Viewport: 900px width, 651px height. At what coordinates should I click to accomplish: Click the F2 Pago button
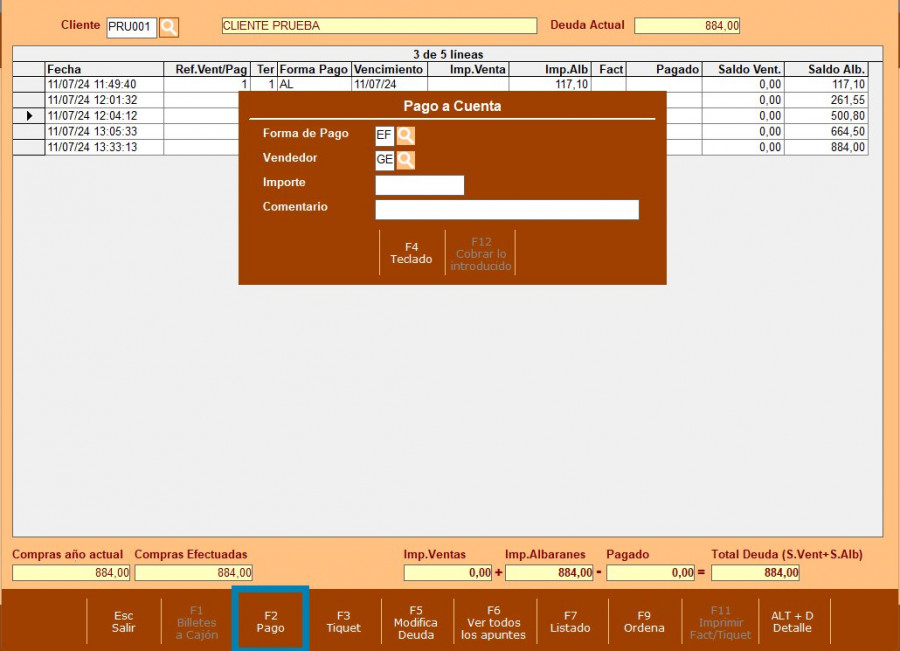[x=270, y=622]
